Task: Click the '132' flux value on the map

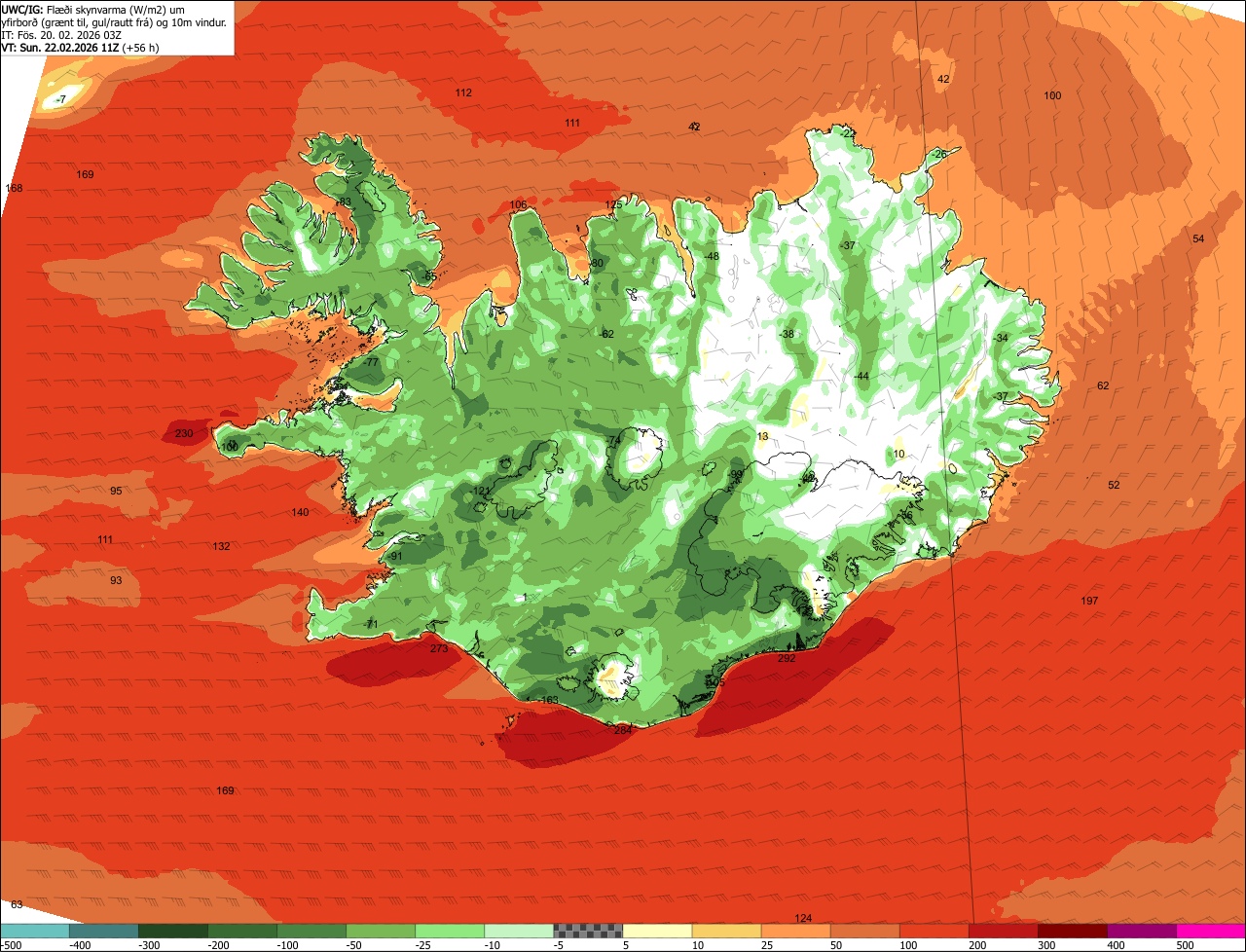Action: pos(222,546)
